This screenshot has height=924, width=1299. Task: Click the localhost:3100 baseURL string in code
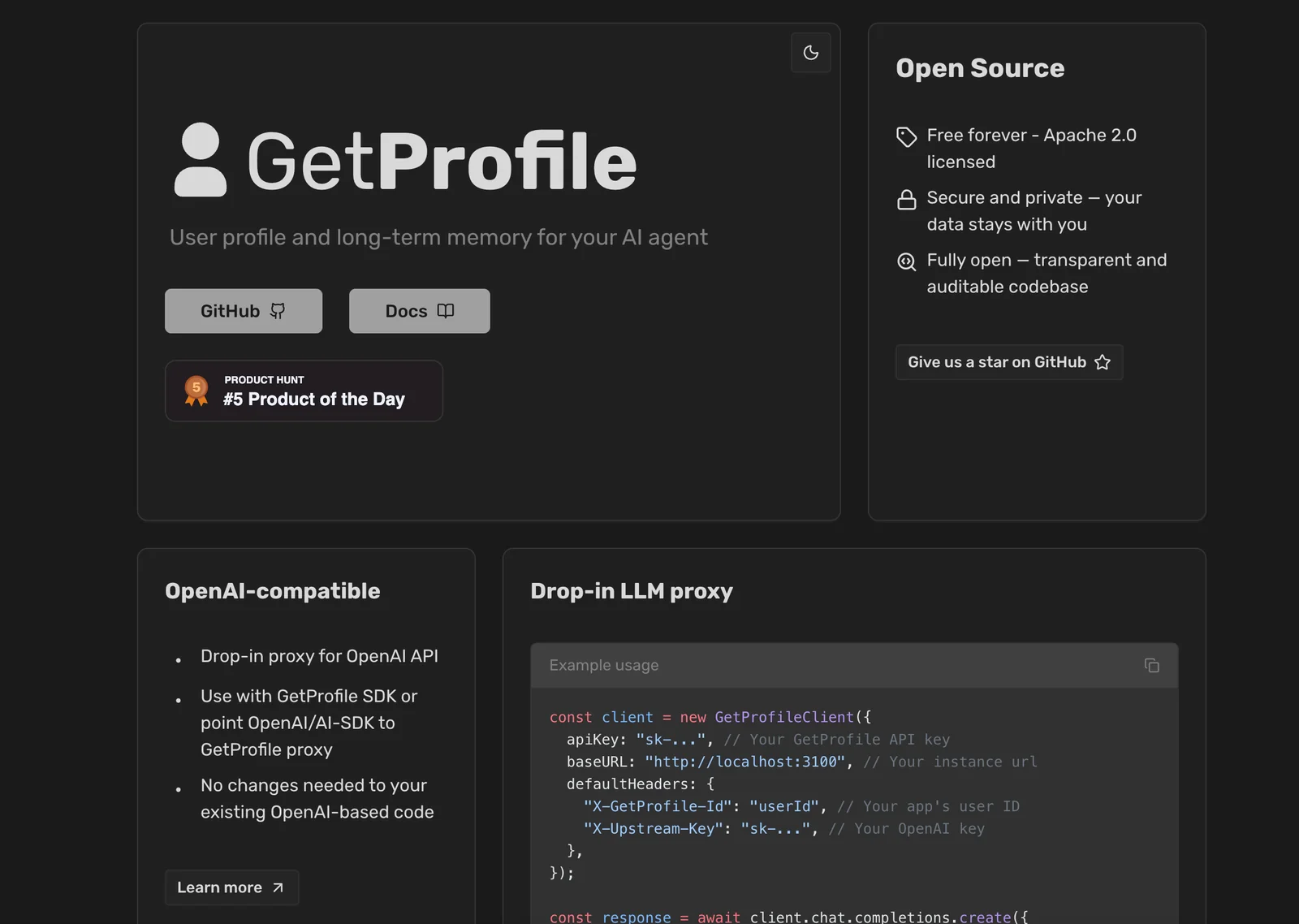click(744, 762)
